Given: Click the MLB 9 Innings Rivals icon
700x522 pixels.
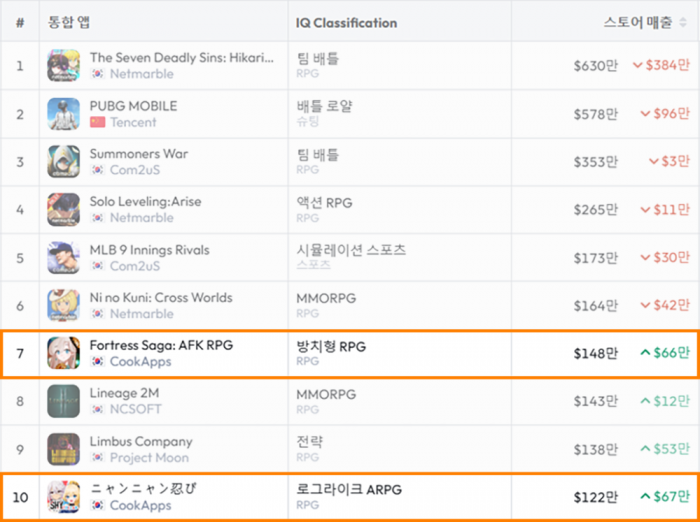Looking at the screenshot, I should click(x=63, y=258).
